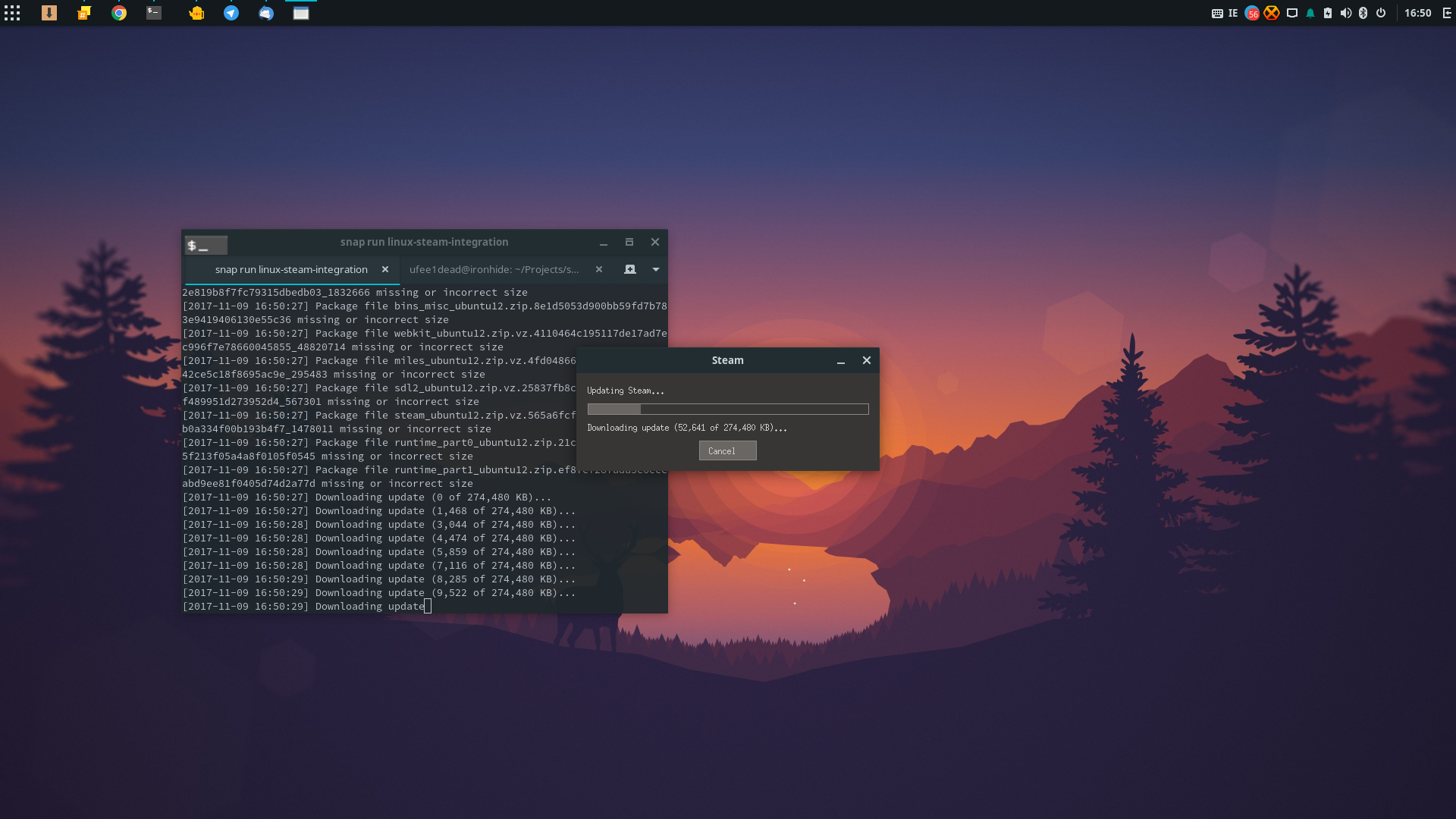Open the applications grid menu
This screenshot has height=819, width=1456.
coord(12,13)
